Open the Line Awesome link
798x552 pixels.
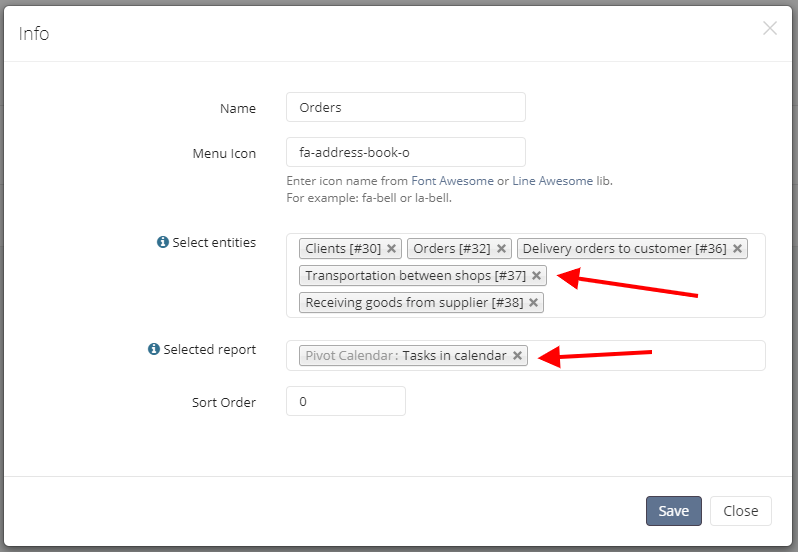[552, 181]
